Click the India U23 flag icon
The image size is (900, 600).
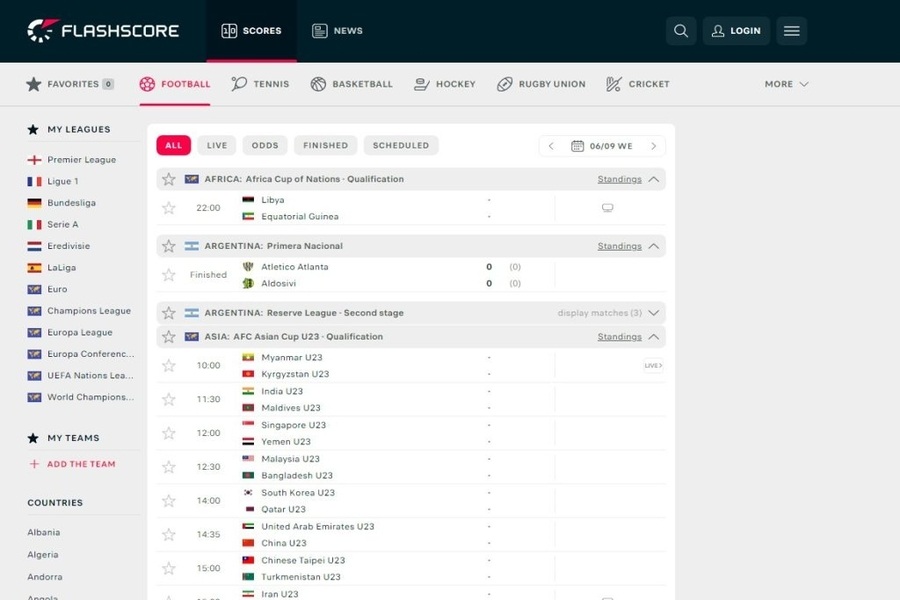pyautogui.click(x=248, y=391)
